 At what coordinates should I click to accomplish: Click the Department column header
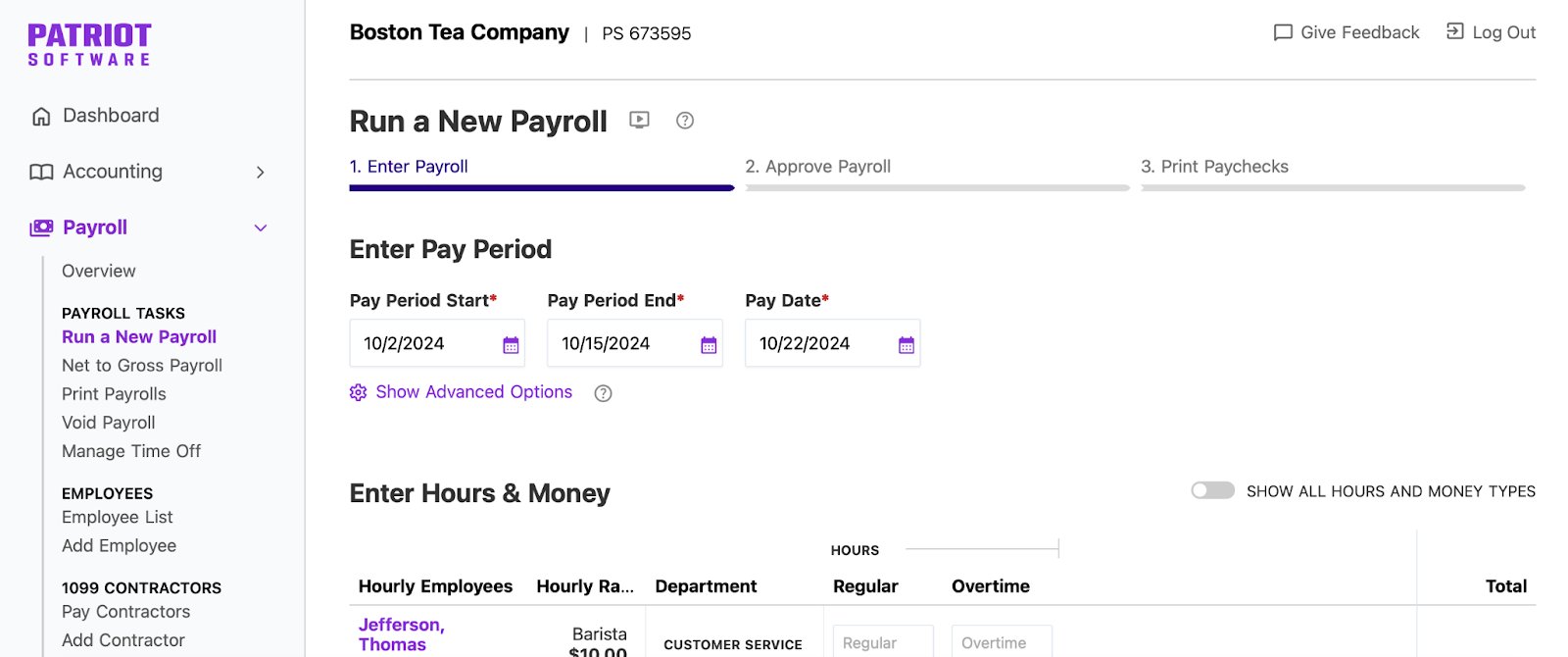(x=706, y=586)
